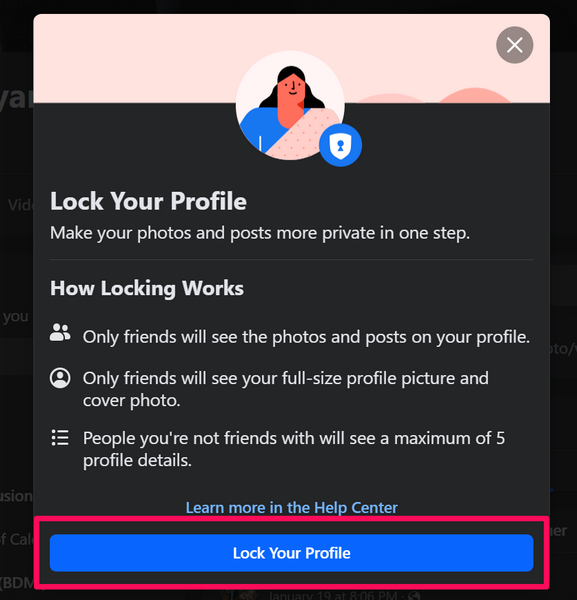The height and width of the screenshot is (600, 577).
Task: Open Learn more in the Help Center
Action: [x=292, y=507]
